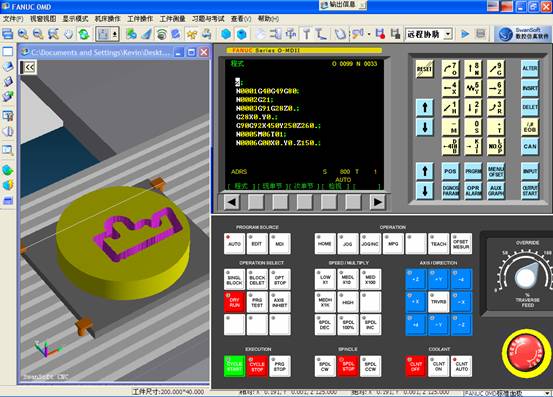Click the RESET key on the keypad
553x397 pixels.
(424, 69)
